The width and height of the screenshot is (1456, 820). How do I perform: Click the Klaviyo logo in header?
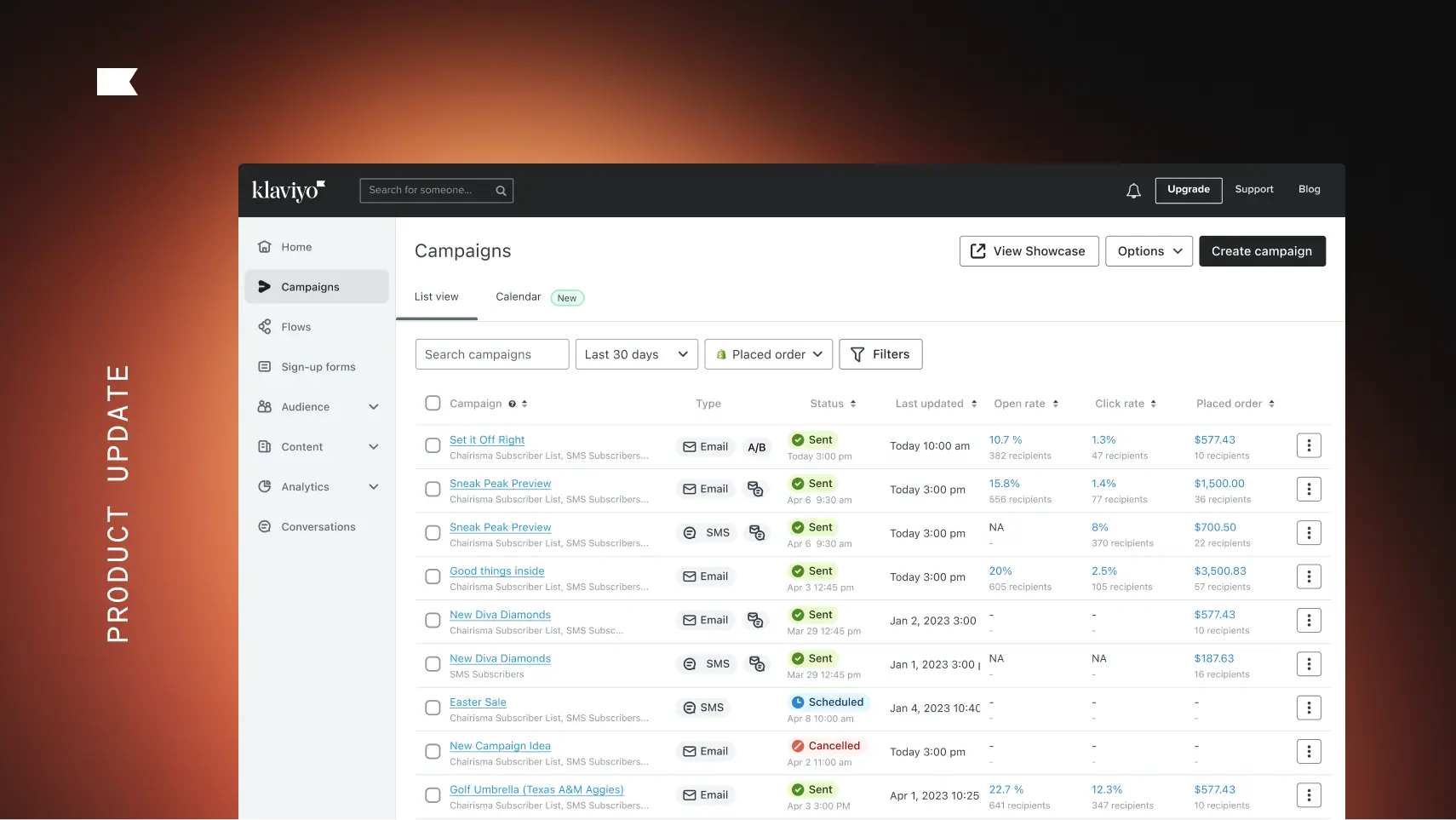[x=289, y=190]
